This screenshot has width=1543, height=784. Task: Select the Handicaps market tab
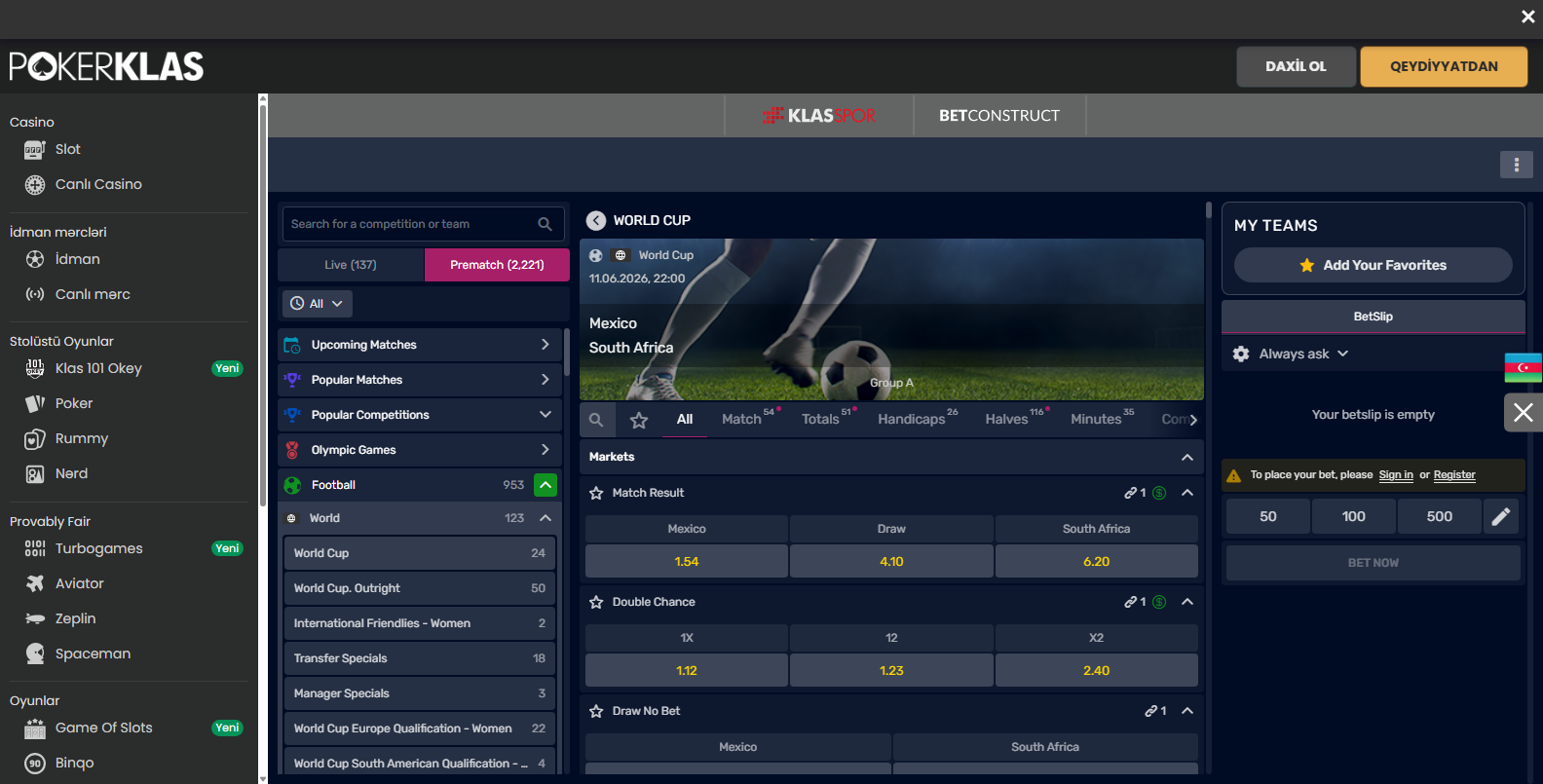[x=911, y=419]
